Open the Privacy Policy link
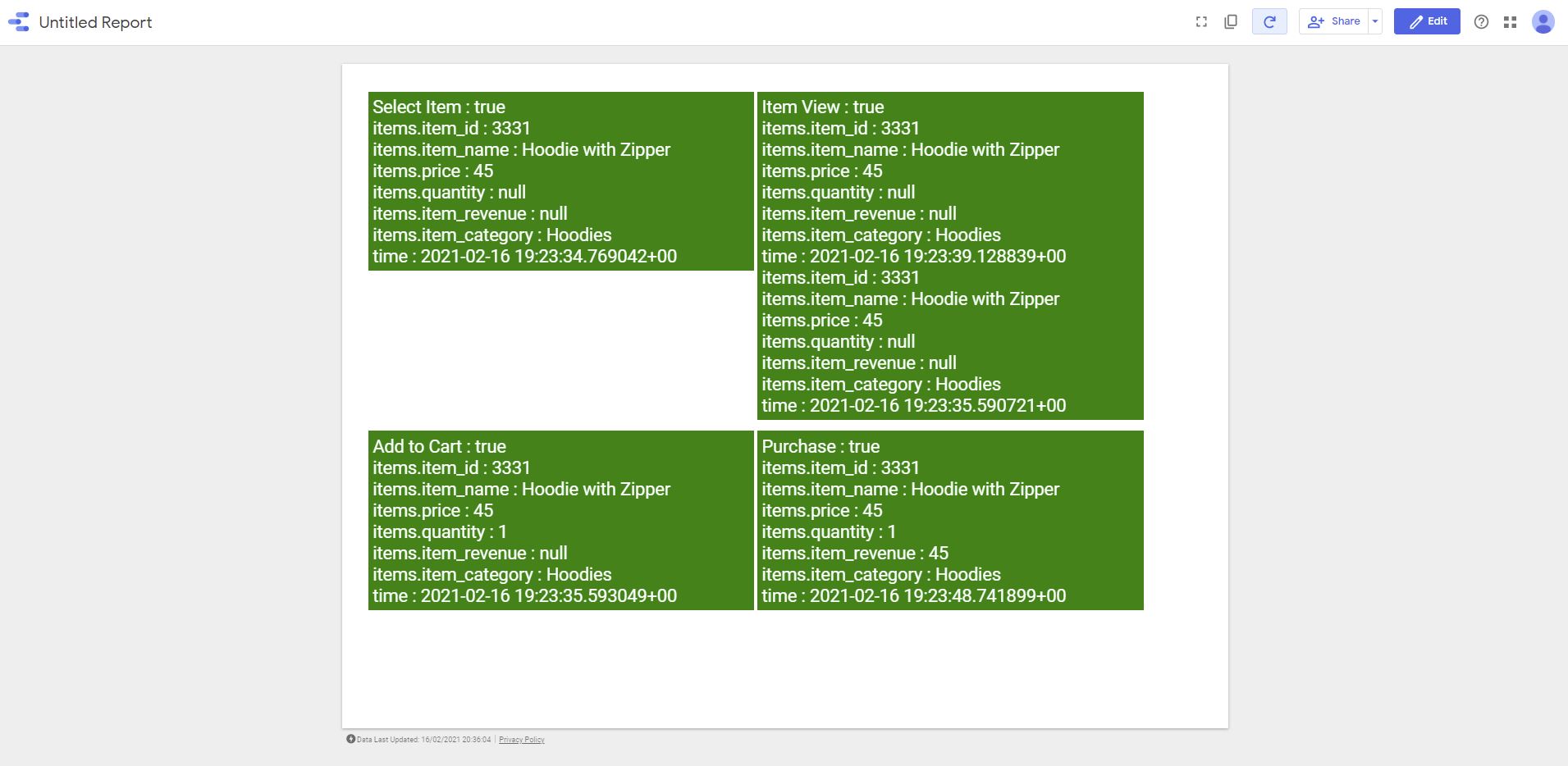 521,740
